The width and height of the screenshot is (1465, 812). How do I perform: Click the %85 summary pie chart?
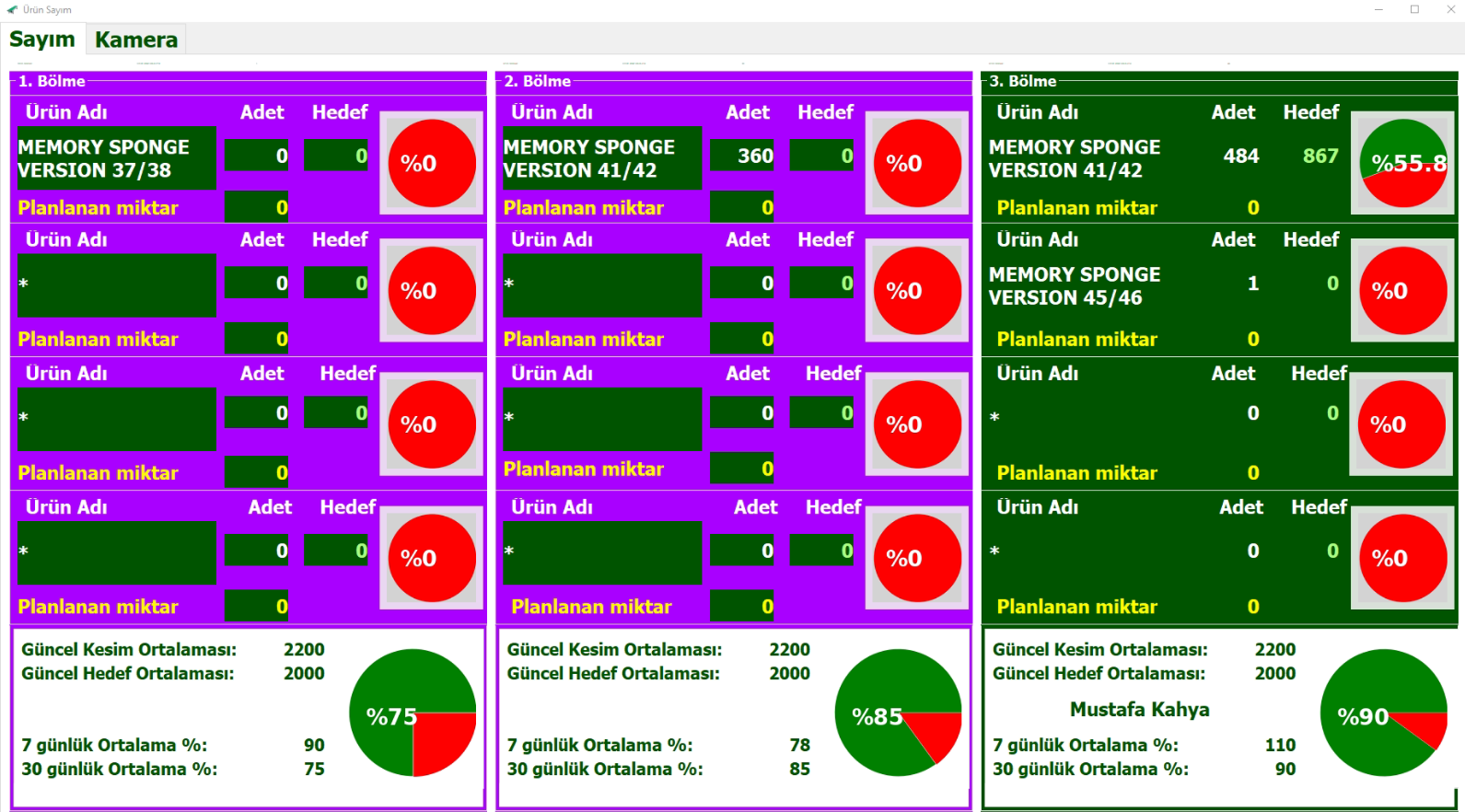[898, 713]
